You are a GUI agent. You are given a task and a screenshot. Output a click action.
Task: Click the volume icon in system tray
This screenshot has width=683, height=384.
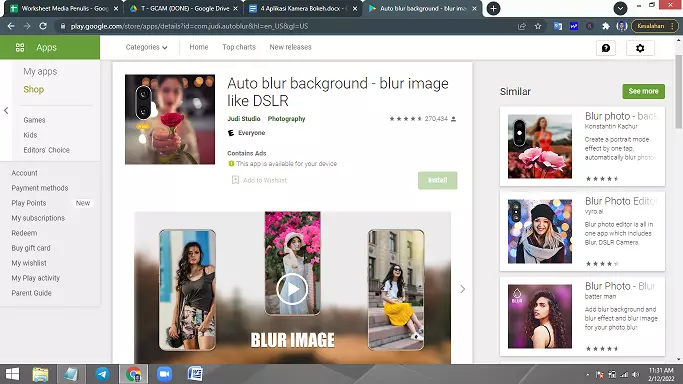point(636,374)
